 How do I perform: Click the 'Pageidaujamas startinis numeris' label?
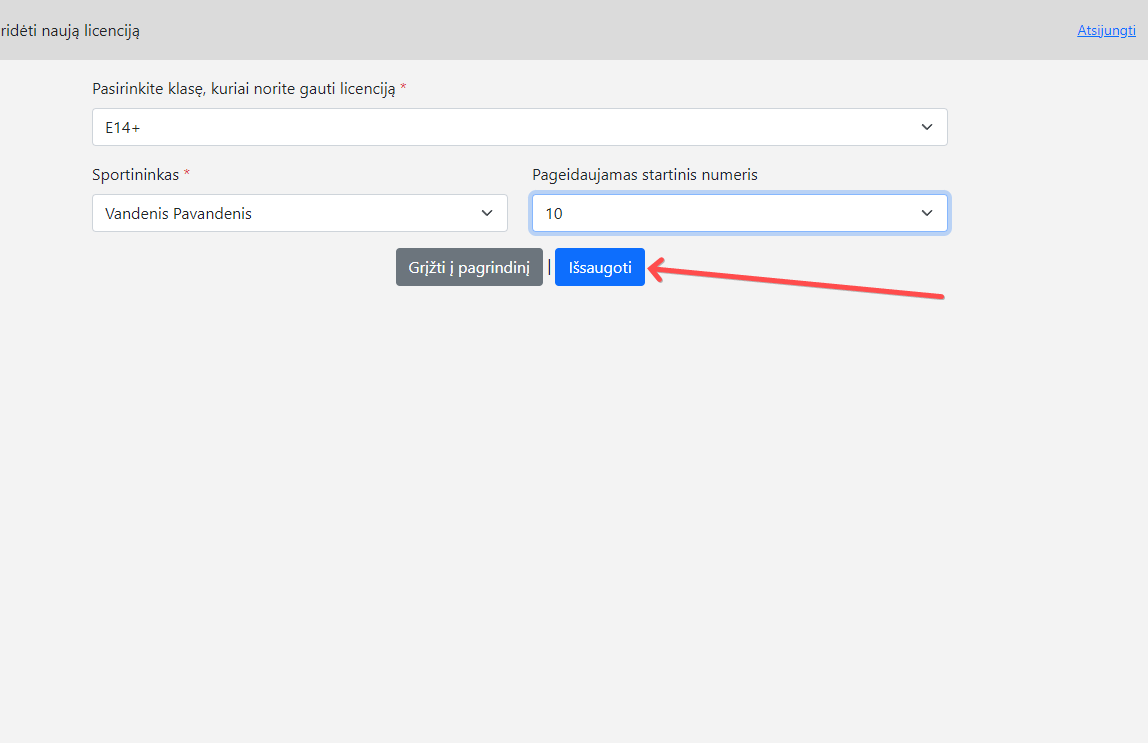645,175
